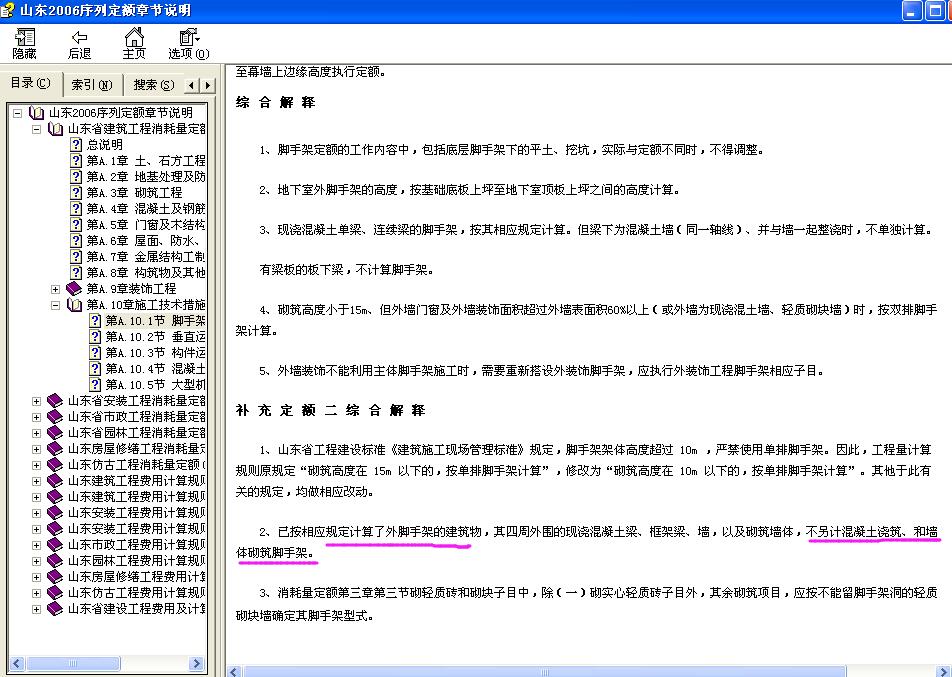
Task: Expand the 山东仿古工程消耗量定额 node
Action: coord(36,465)
